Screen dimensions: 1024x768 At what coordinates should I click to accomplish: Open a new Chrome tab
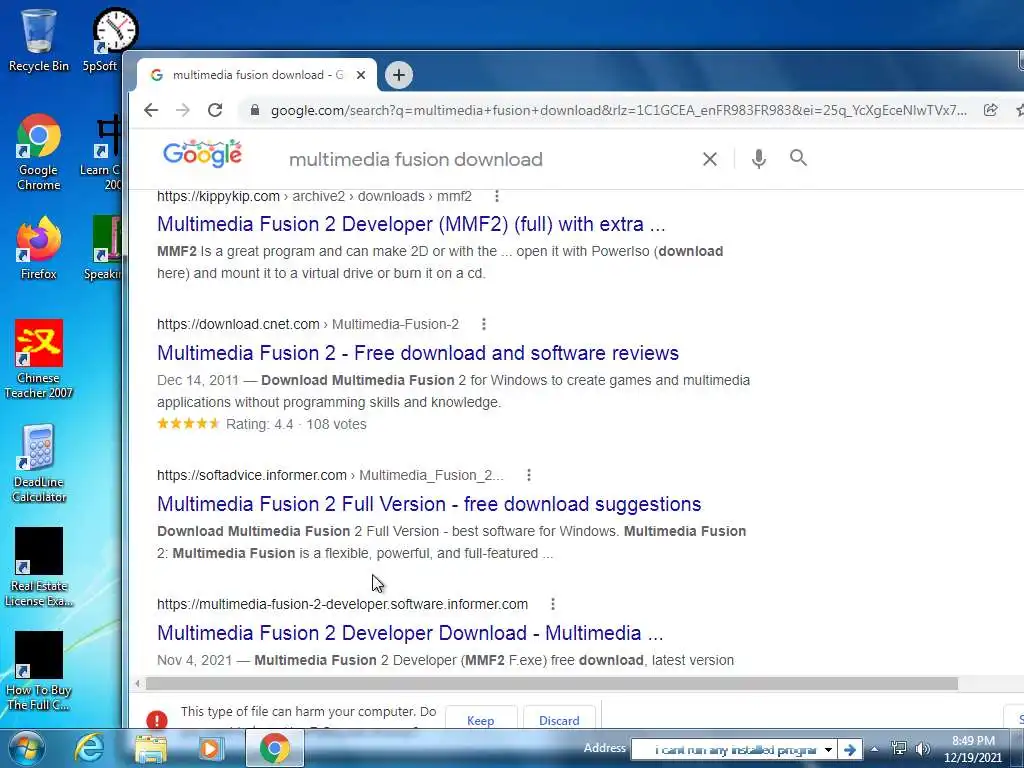pyautogui.click(x=399, y=74)
